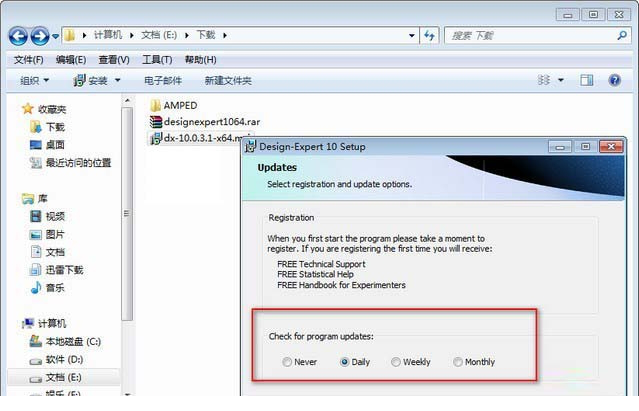639x411 pixels.
Task: Go forward with the blue Forward arrow
Action: pos(40,36)
